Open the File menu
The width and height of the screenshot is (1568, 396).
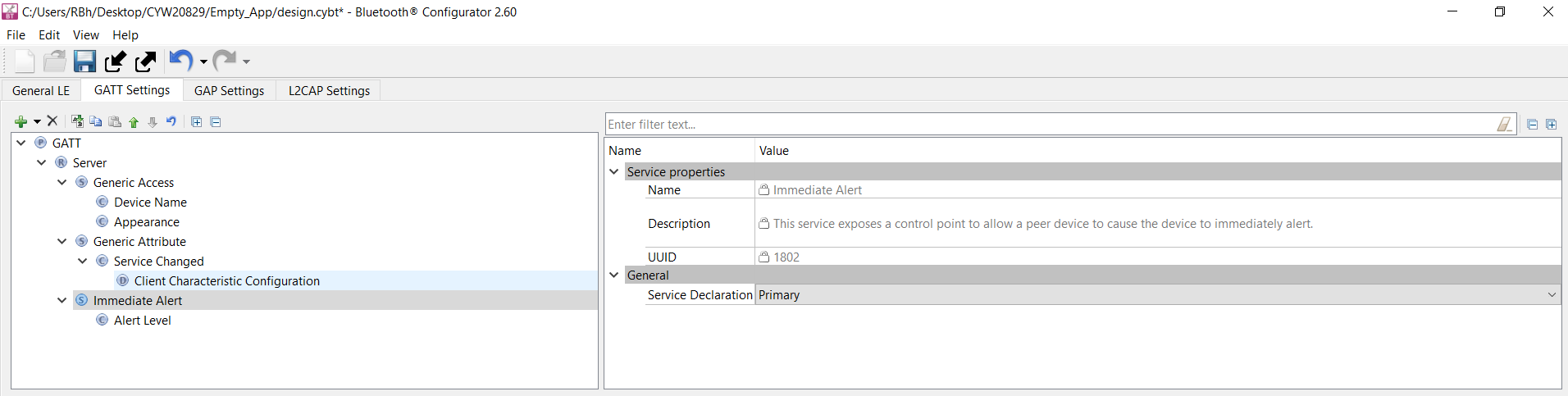pyautogui.click(x=16, y=35)
